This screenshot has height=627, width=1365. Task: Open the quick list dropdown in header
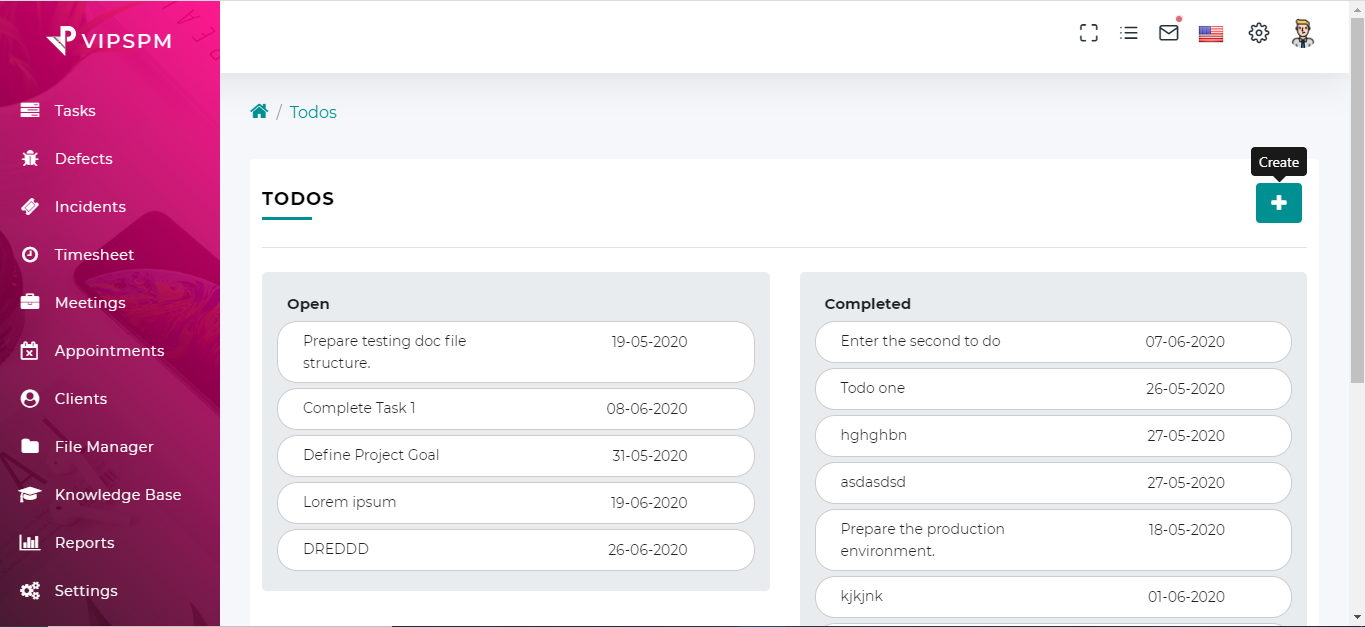coord(1128,33)
